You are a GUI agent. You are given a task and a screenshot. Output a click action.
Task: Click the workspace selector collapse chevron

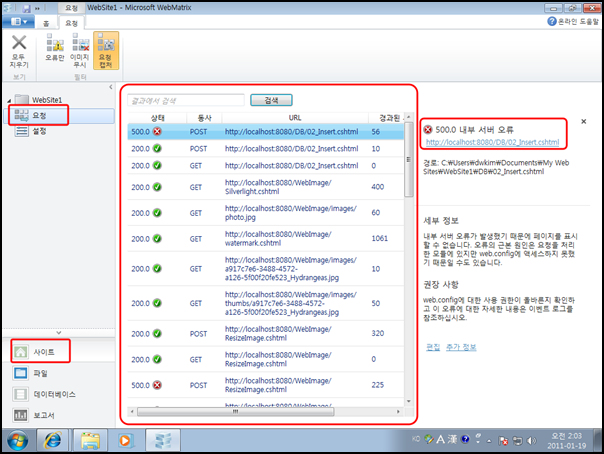pos(59,332)
